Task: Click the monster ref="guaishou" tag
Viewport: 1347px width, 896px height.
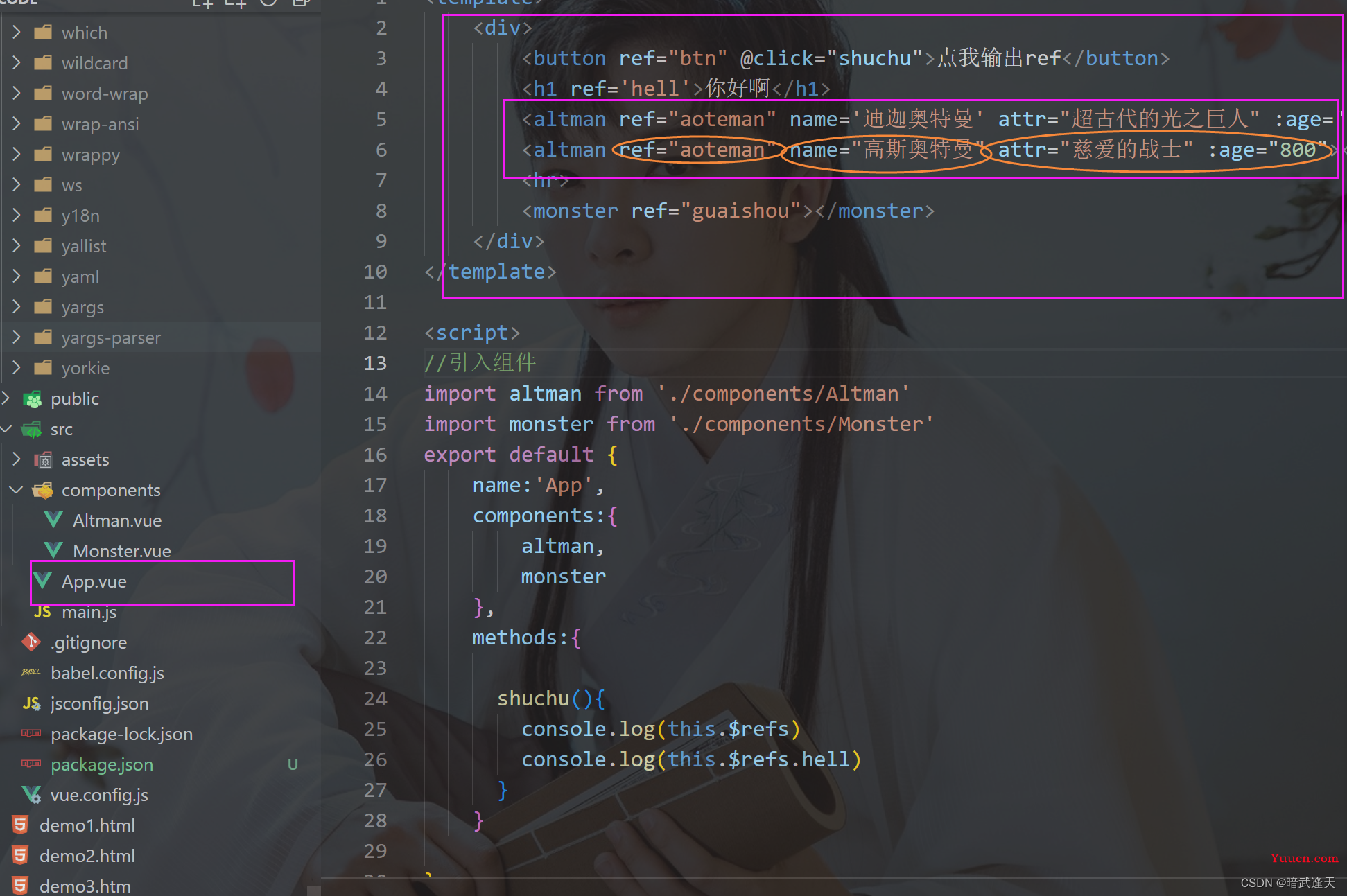Action: pyautogui.click(x=728, y=211)
